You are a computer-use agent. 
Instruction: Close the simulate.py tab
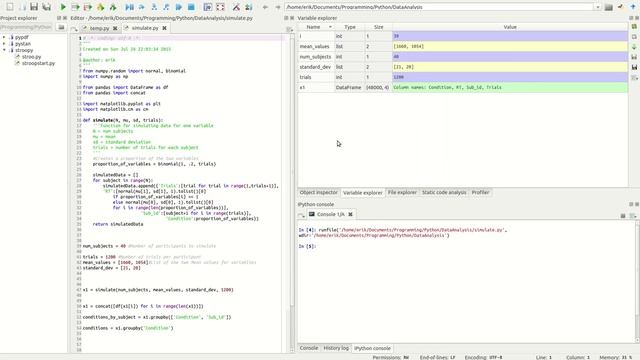[164, 28]
